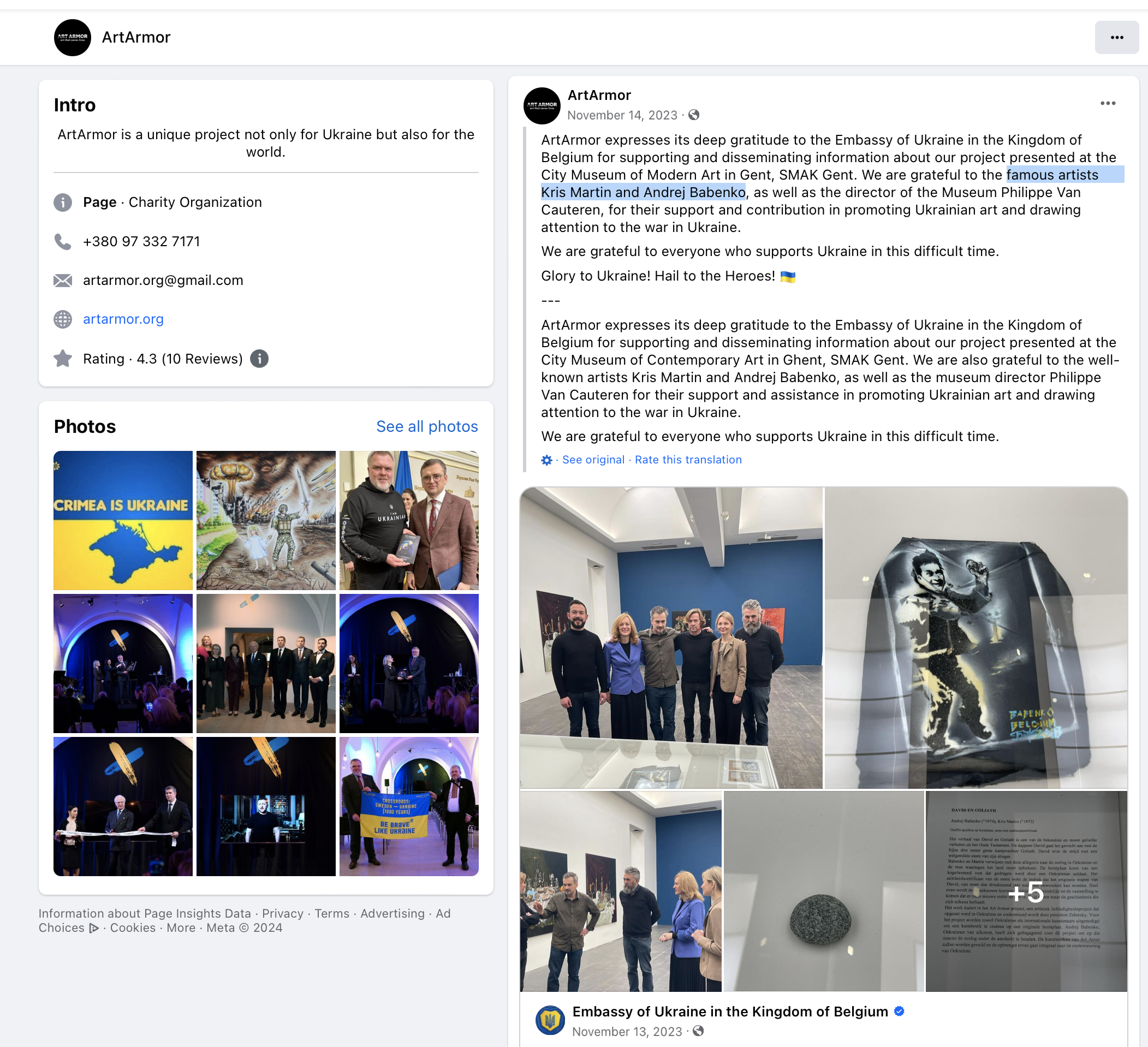Open the Crimea is Ukraine photo
Image resolution: width=1148 pixels, height=1047 pixels.
(123, 520)
